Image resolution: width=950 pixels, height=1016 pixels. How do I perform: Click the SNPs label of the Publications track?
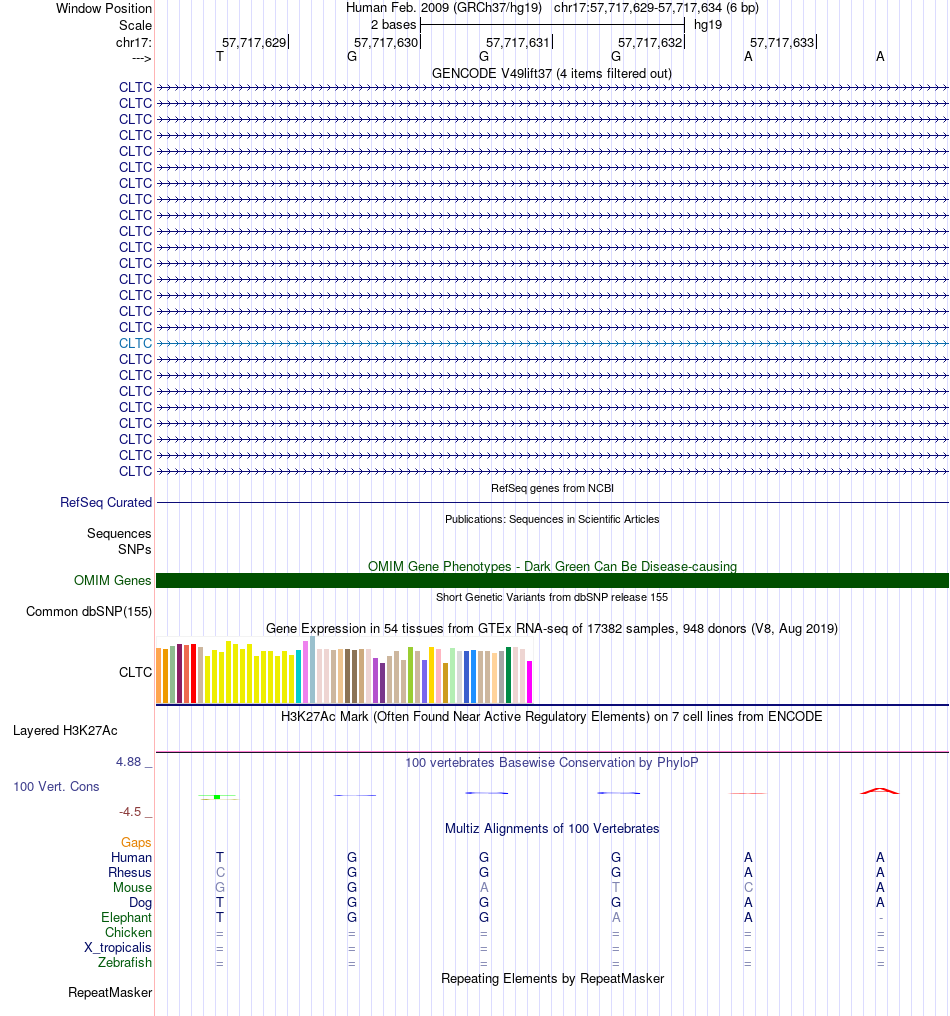[135, 549]
